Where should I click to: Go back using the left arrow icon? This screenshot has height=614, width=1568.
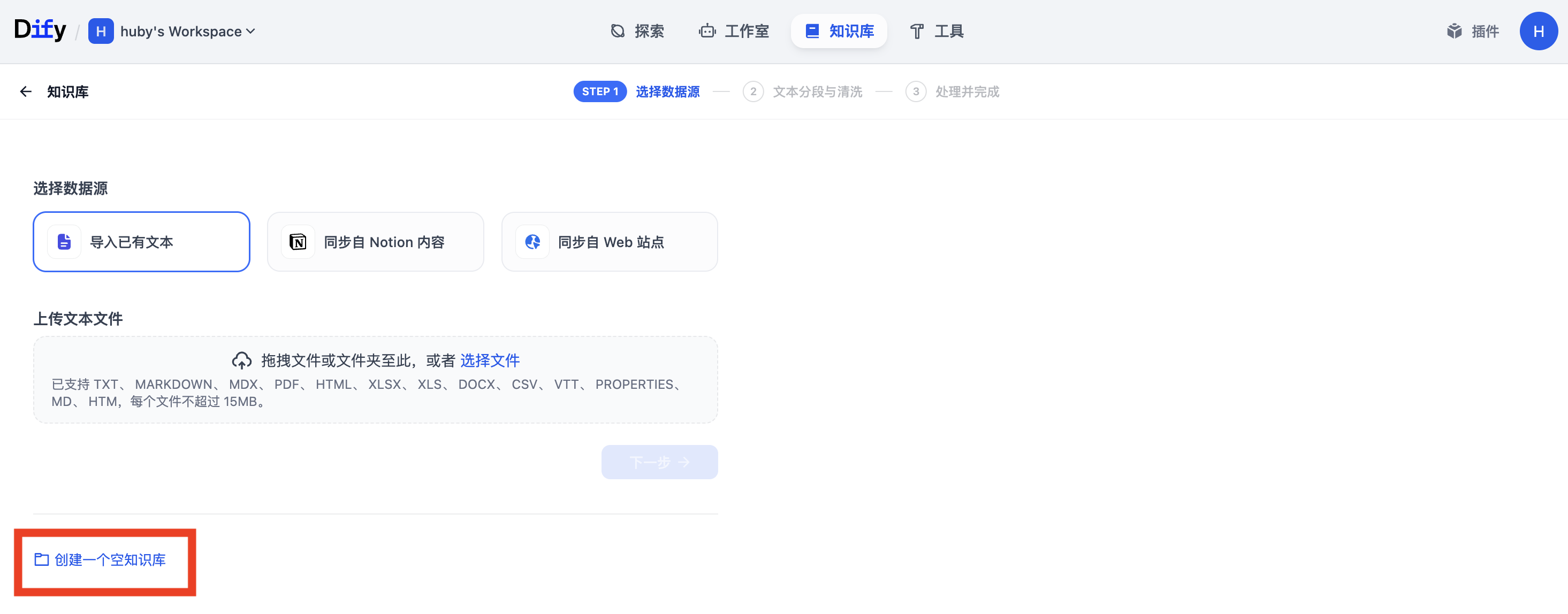[x=26, y=91]
